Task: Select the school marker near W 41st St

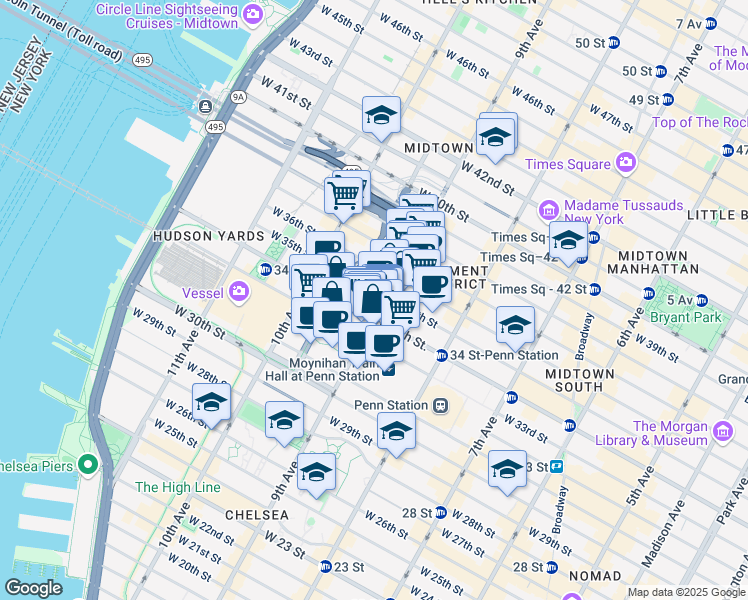Action: (x=381, y=118)
